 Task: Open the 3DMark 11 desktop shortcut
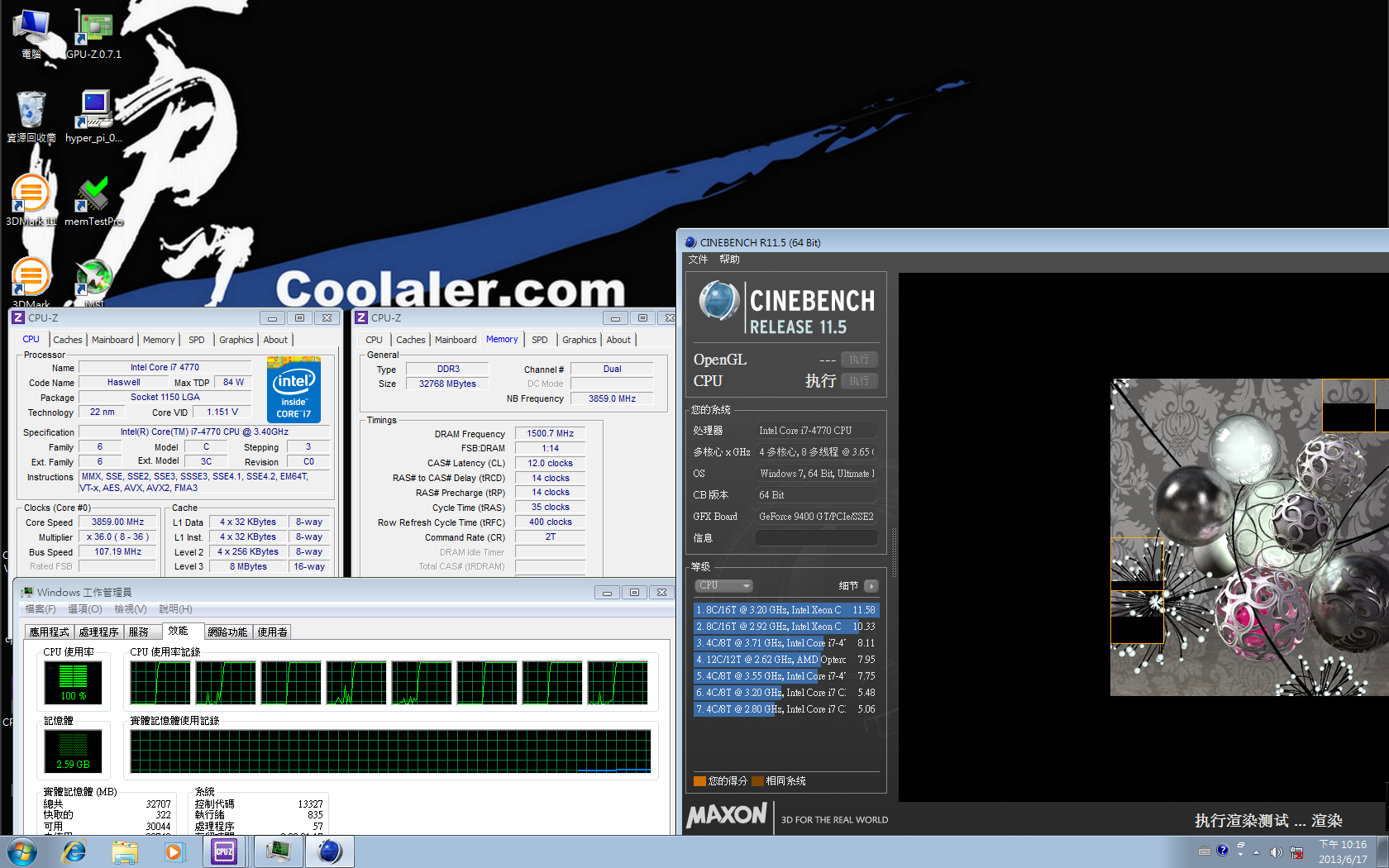[x=31, y=200]
